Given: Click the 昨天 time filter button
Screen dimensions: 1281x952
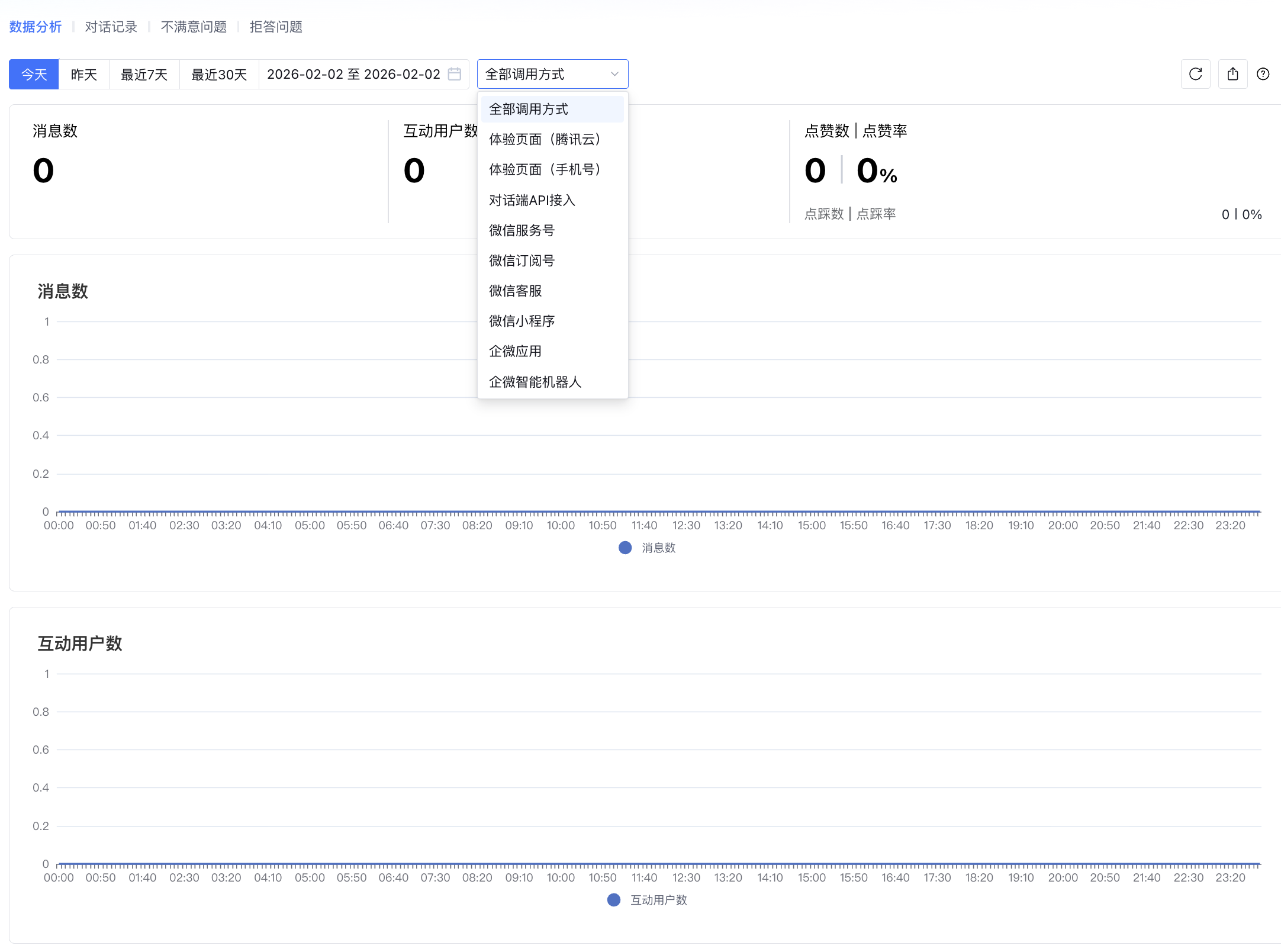Looking at the screenshot, I should click(x=83, y=75).
